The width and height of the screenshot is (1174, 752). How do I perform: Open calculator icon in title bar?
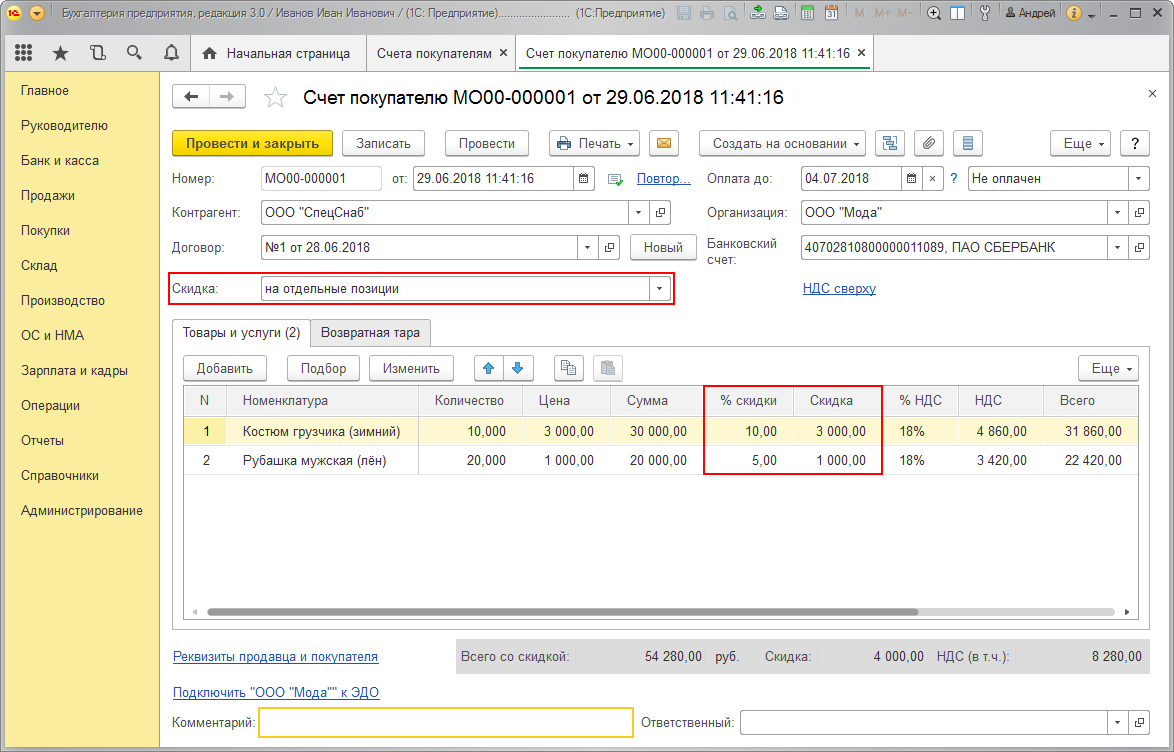click(x=807, y=13)
